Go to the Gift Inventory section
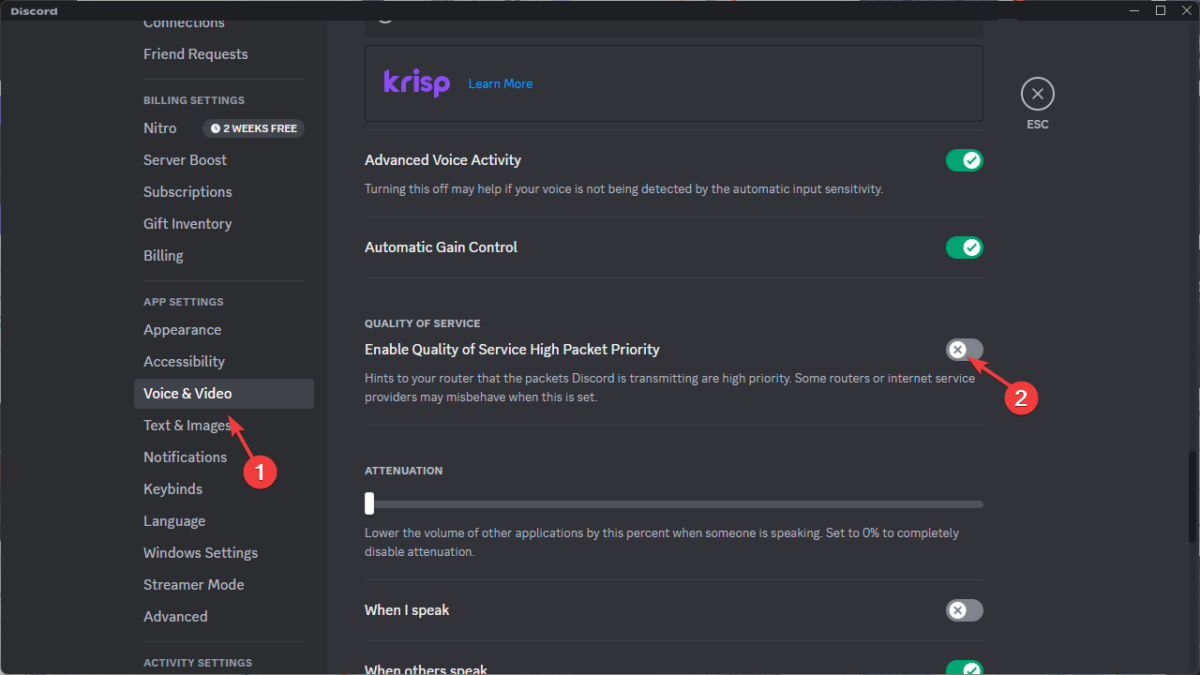The width and height of the screenshot is (1200, 675). pyautogui.click(x=187, y=223)
